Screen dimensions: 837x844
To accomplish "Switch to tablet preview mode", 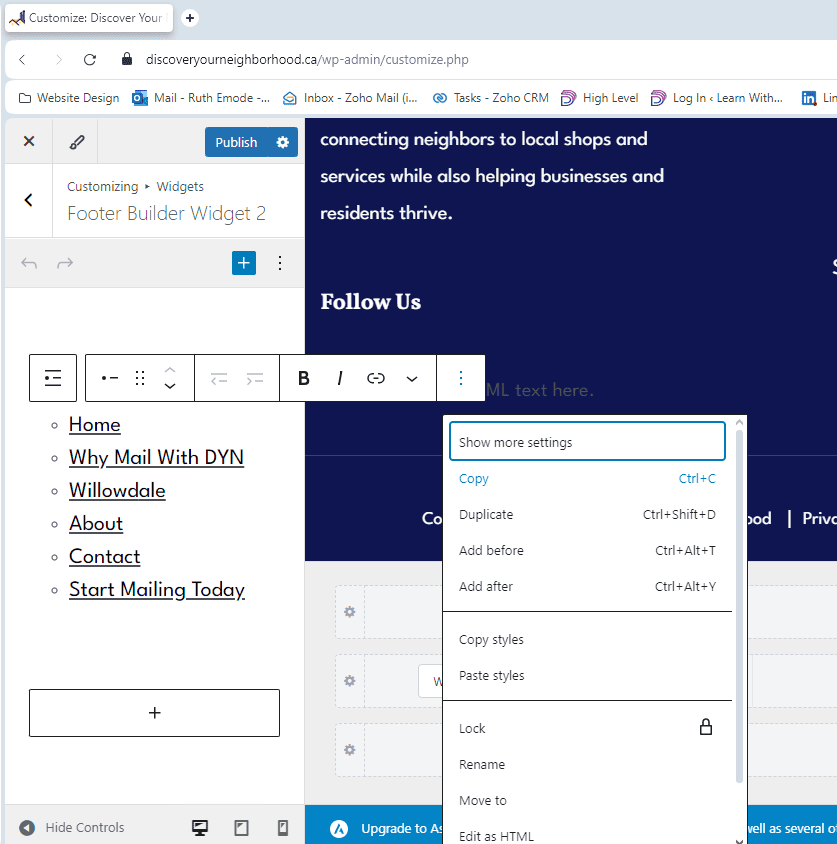I will [x=241, y=827].
